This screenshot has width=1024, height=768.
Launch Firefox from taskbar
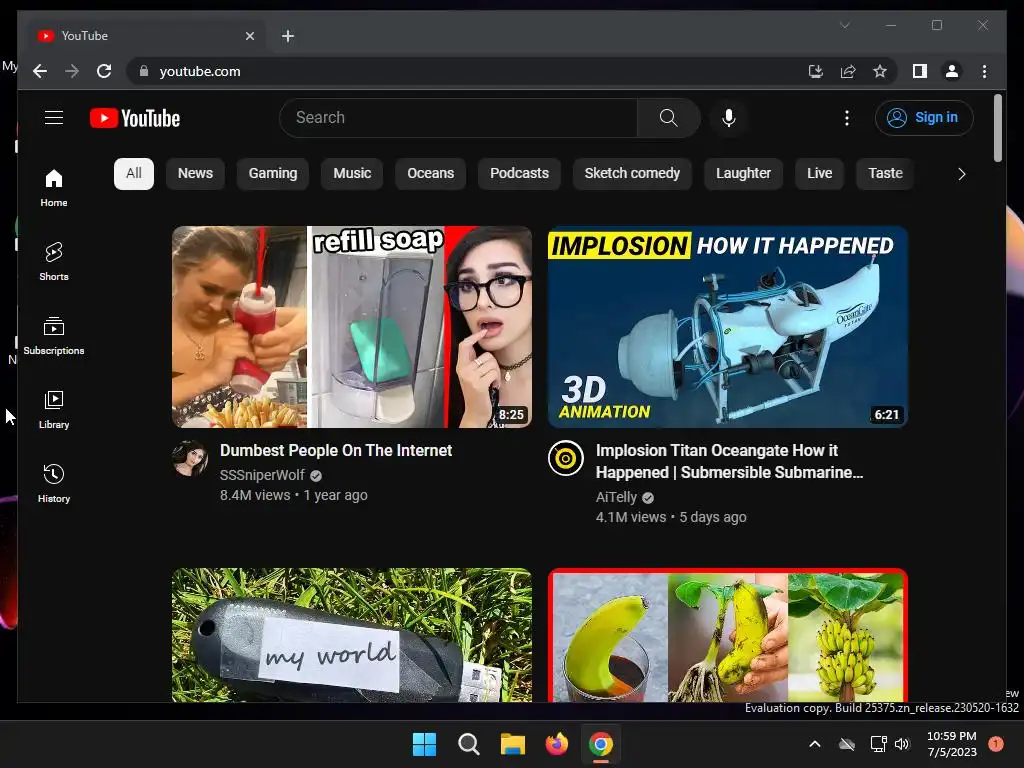[556, 744]
